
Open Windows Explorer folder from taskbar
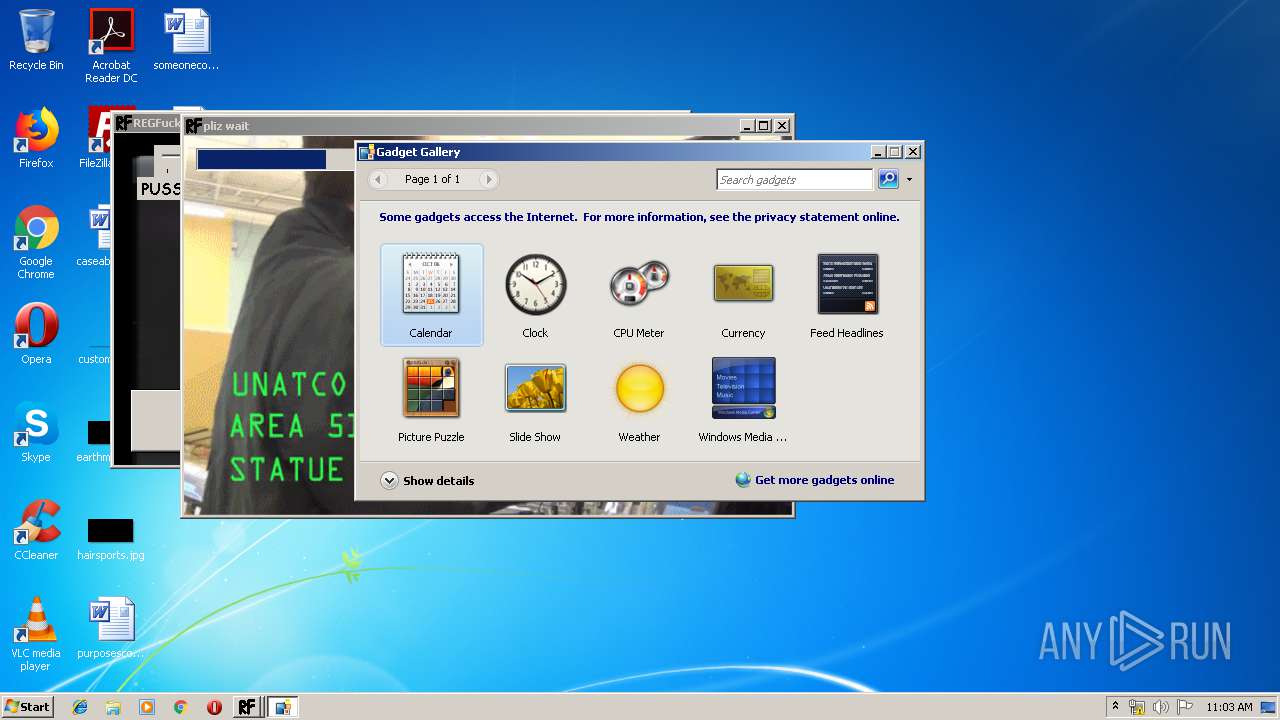click(x=113, y=707)
